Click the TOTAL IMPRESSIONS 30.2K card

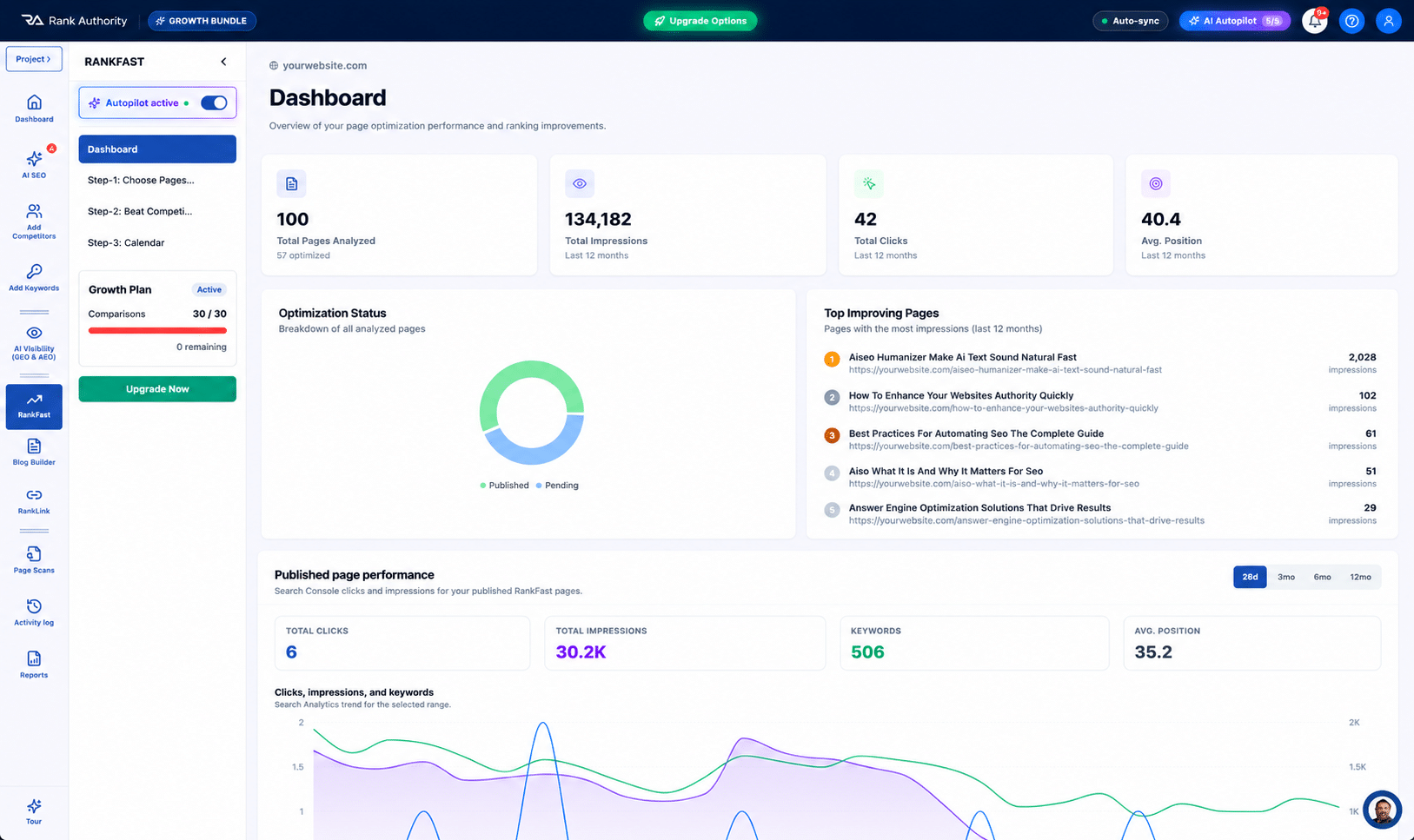685,643
